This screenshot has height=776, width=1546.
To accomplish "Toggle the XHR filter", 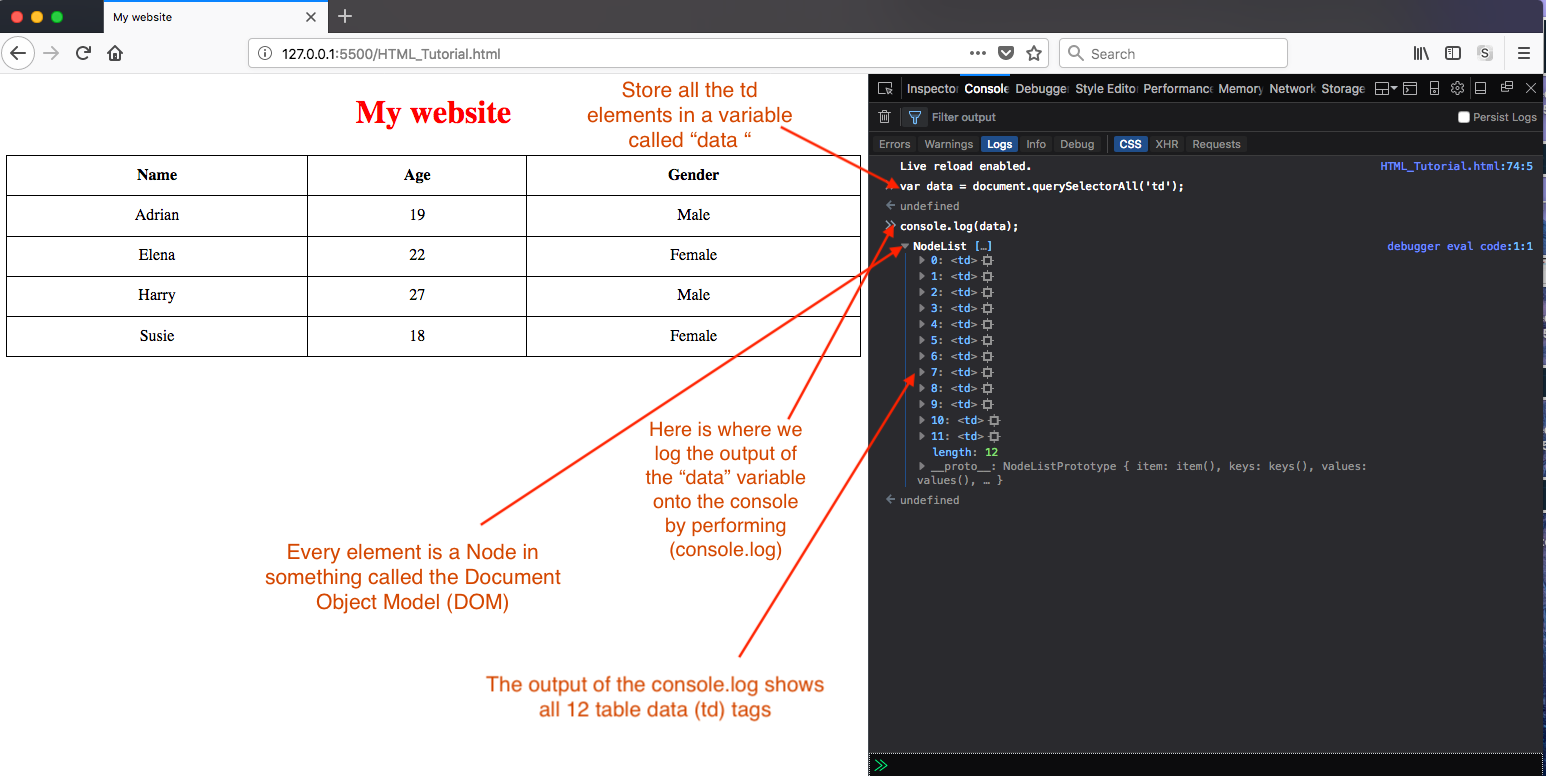I will 1166,144.
